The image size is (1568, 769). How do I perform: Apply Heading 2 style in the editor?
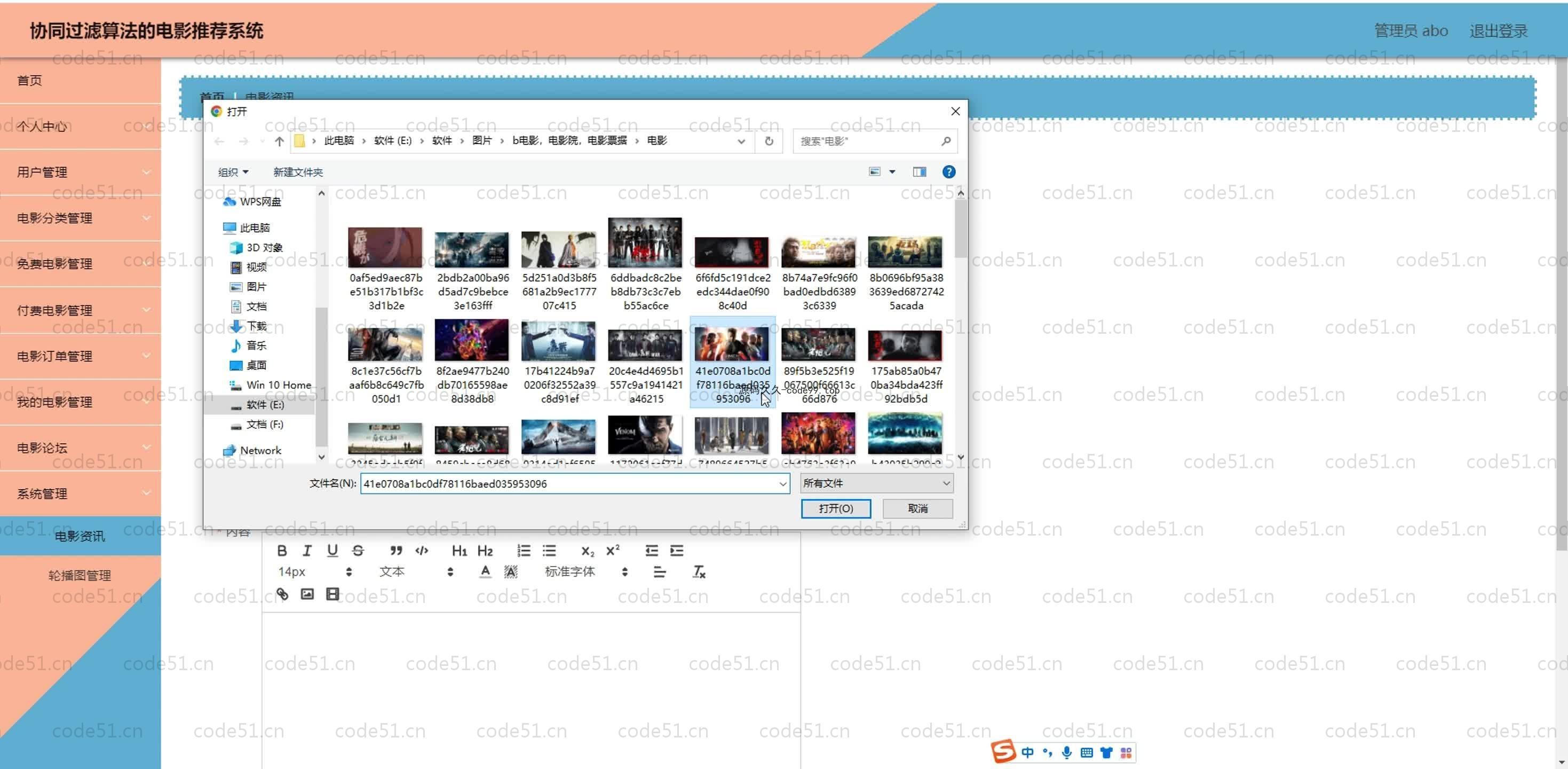click(485, 551)
